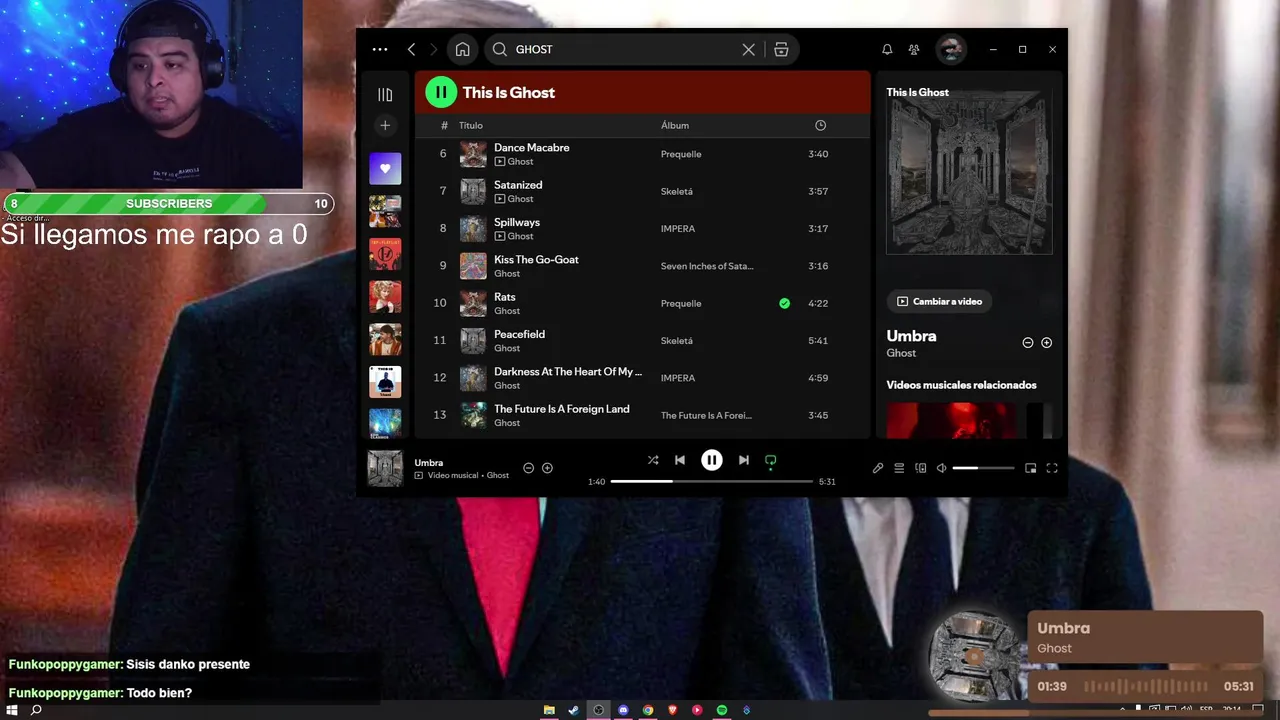Viewport: 1280px width, 720px height.
Task: Open Google Chrome from the taskbar
Action: coord(648,710)
